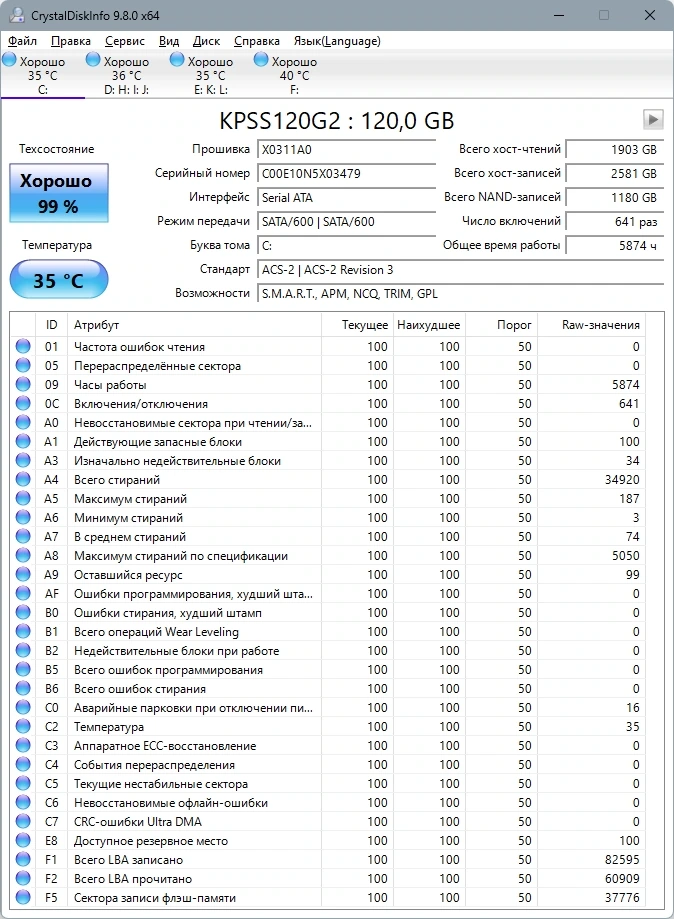674x919 pixels.
Task: Click the status icon for attribute 09 Часы работы
Action: pyautogui.click(x=23, y=384)
